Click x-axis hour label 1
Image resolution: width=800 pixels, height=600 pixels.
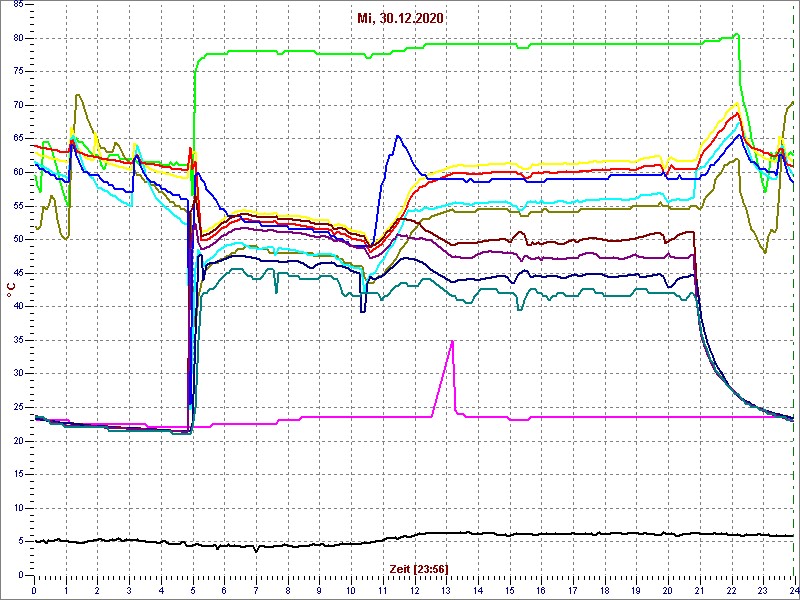click(x=66, y=591)
